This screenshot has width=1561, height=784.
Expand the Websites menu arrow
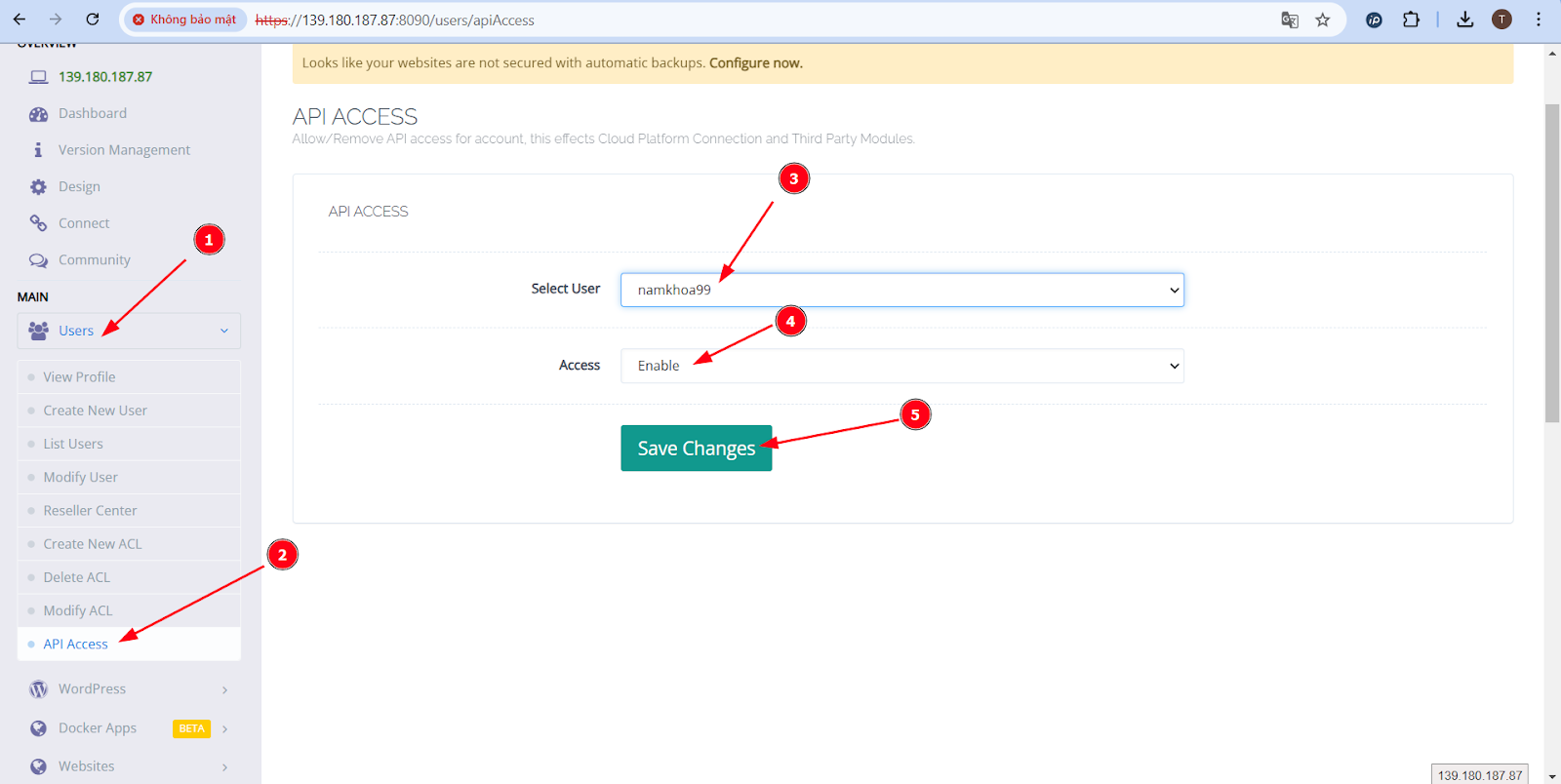224,766
